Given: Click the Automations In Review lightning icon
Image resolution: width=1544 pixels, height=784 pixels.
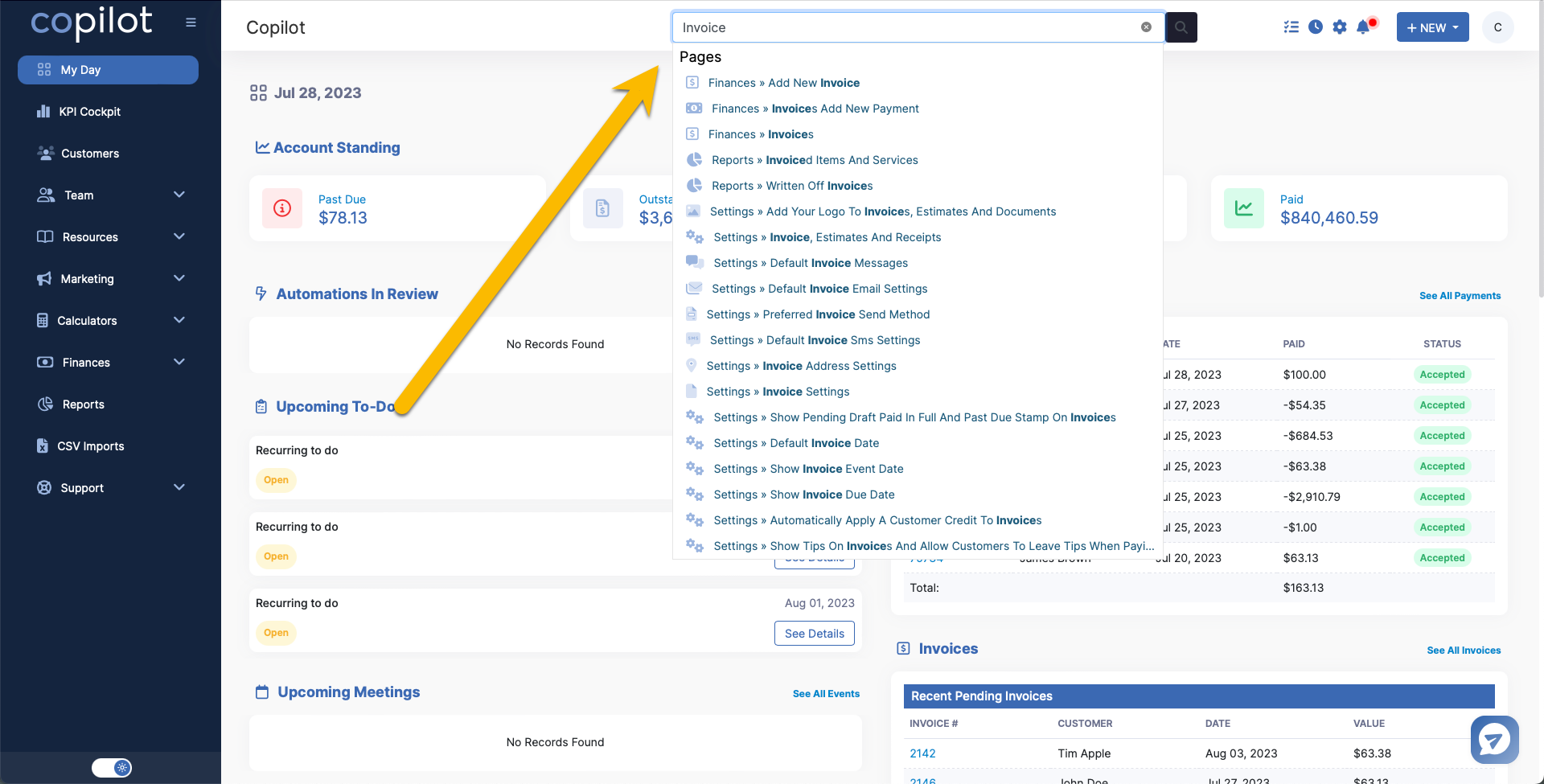Looking at the screenshot, I should point(261,293).
